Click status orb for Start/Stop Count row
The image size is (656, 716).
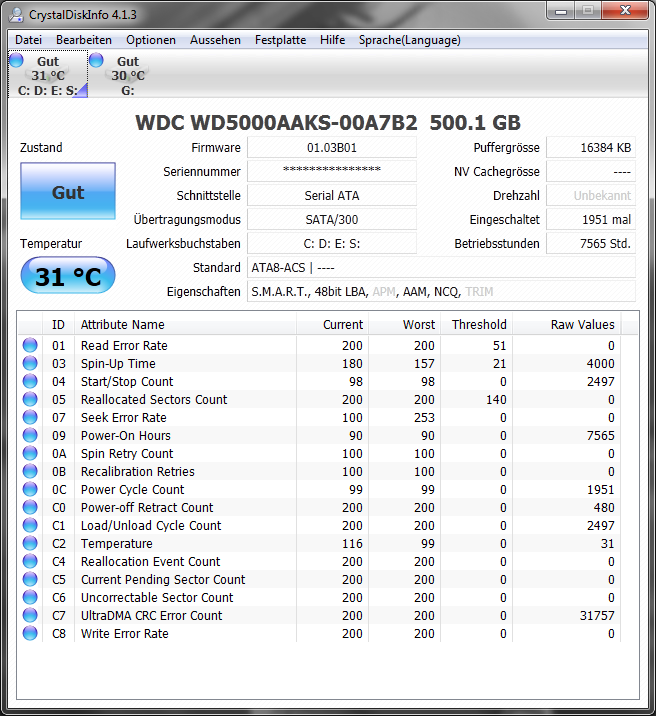point(30,381)
